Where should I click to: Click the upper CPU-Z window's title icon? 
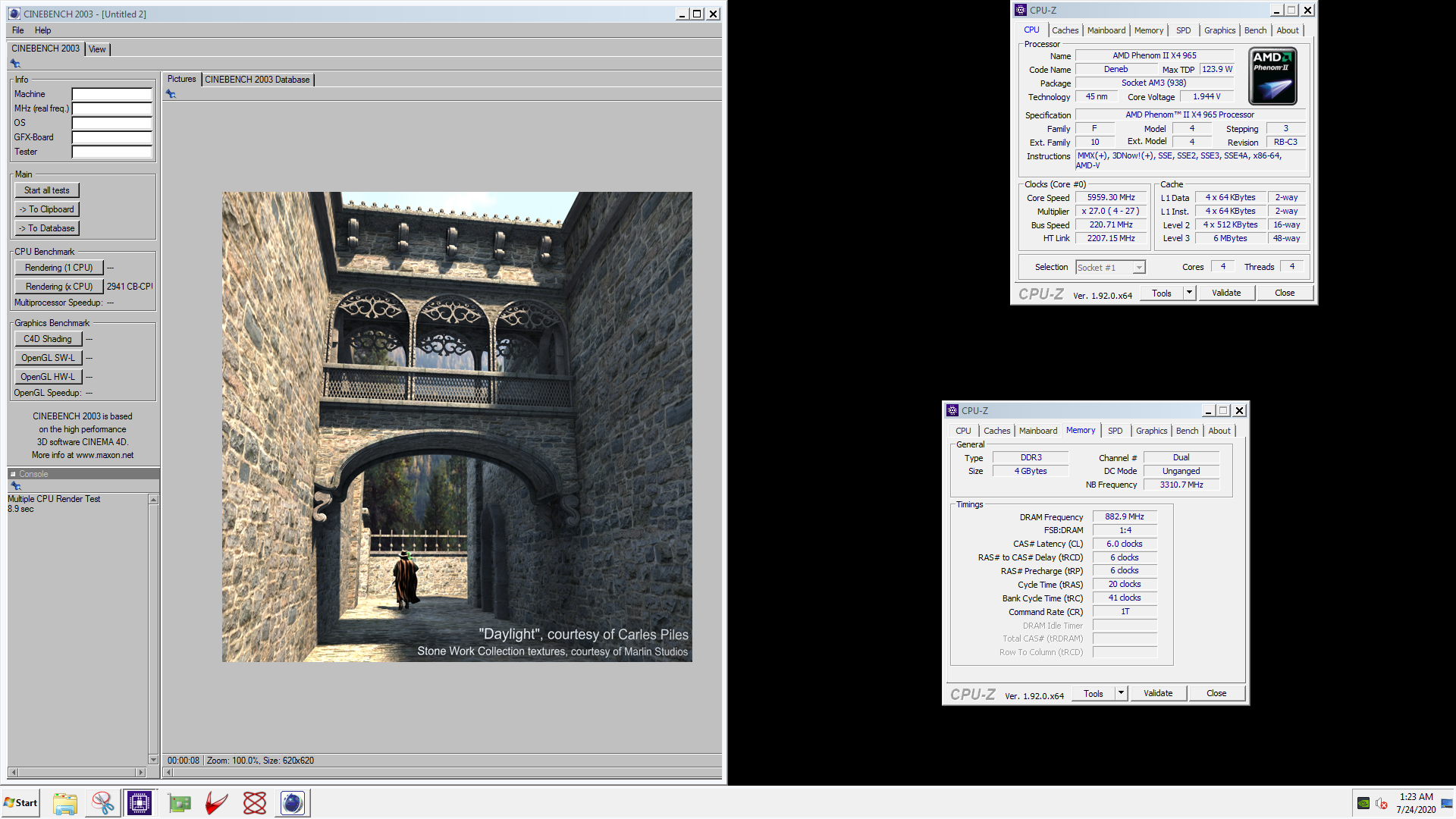(x=1021, y=10)
